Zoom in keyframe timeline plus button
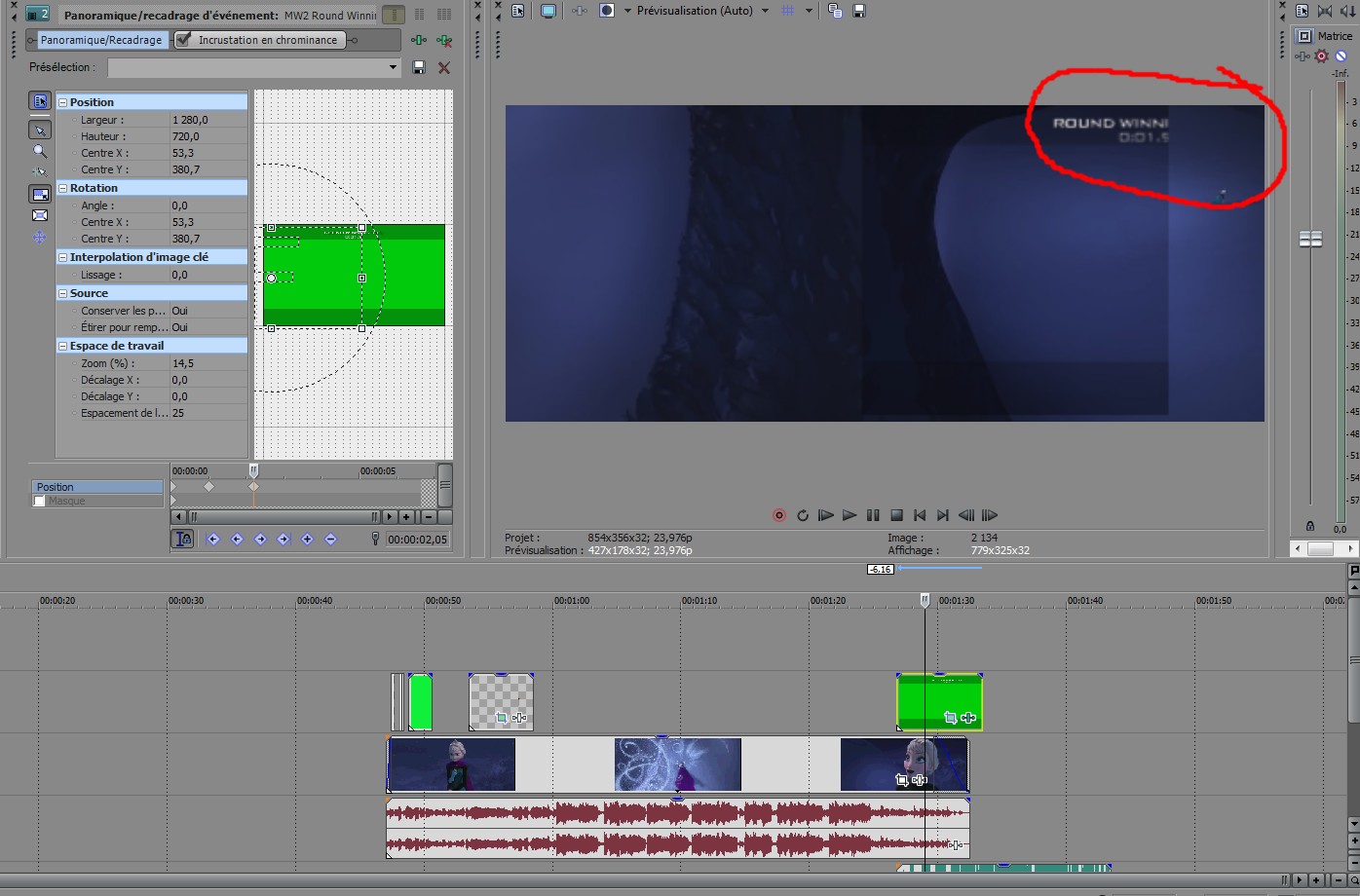The width and height of the screenshot is (1360, 896). (x=406, y=517)
